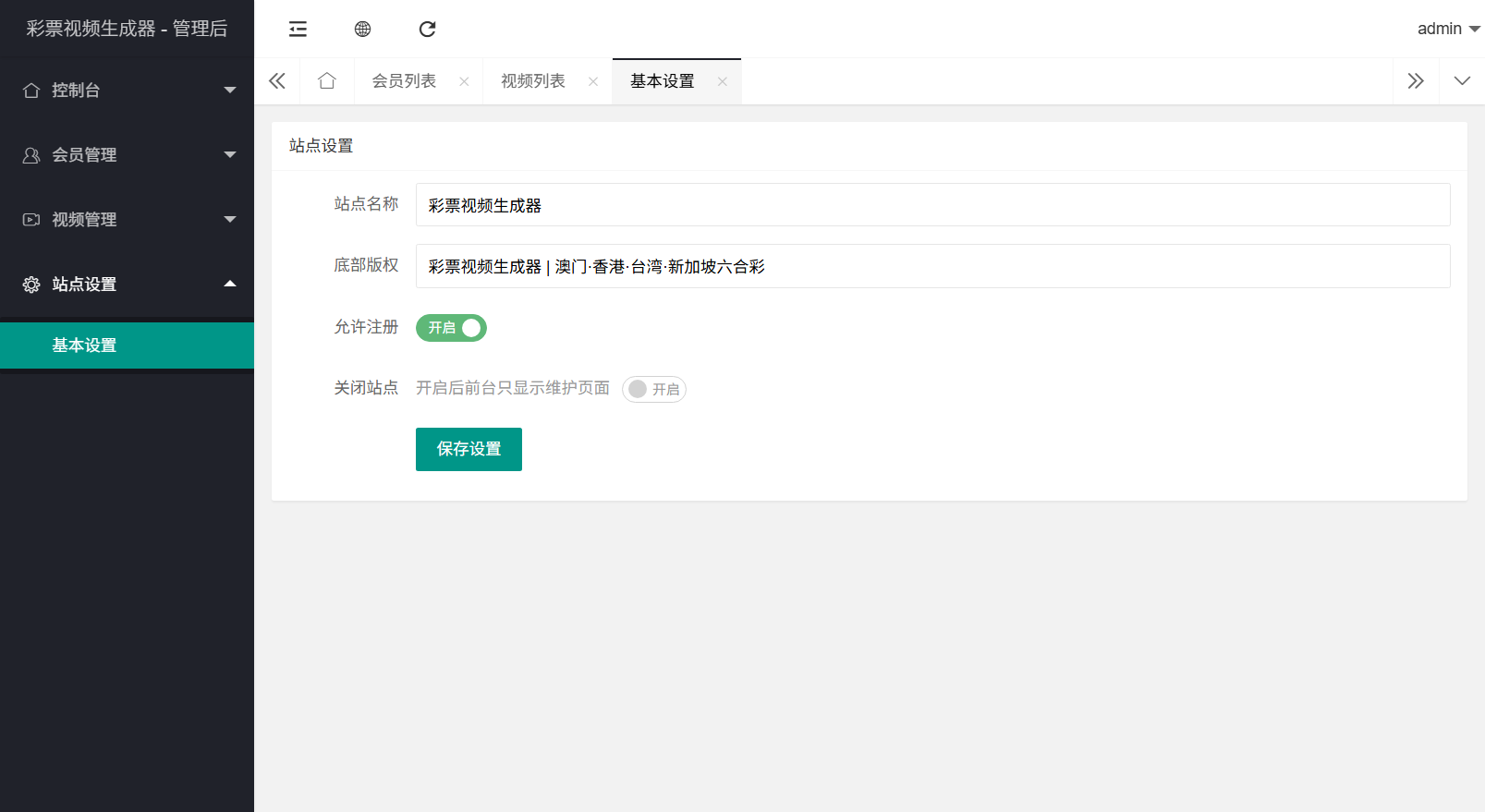1485x812 pixels.
Task: Click the 允许注册 label
Action: click(x=366, y=327)
